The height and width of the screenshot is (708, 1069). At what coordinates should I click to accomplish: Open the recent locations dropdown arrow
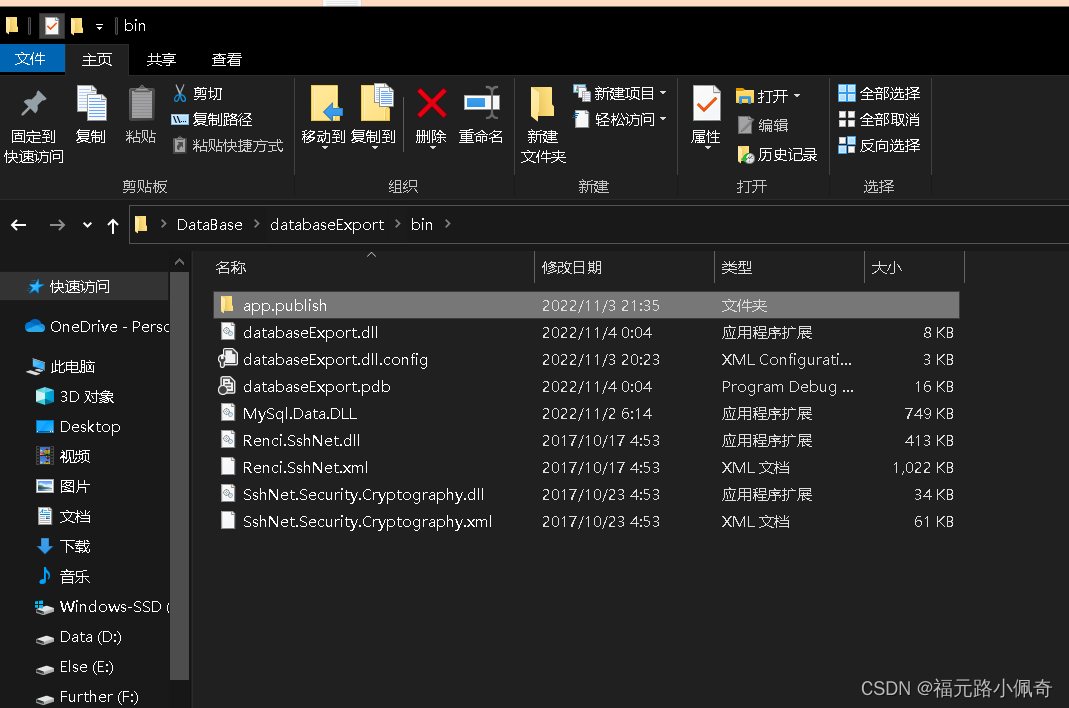coord(87,225)
